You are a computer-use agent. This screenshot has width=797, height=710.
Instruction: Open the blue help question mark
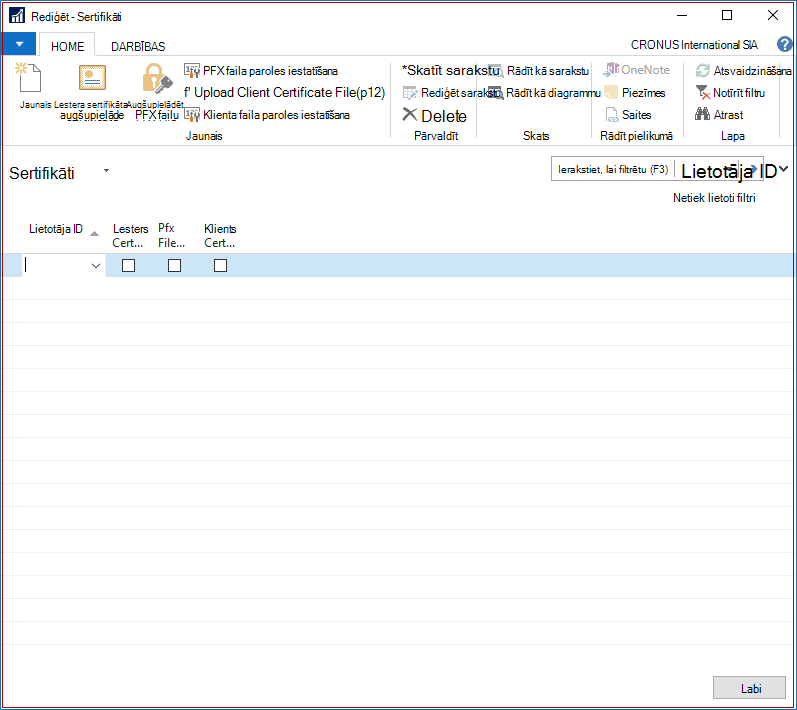(784, 44)
